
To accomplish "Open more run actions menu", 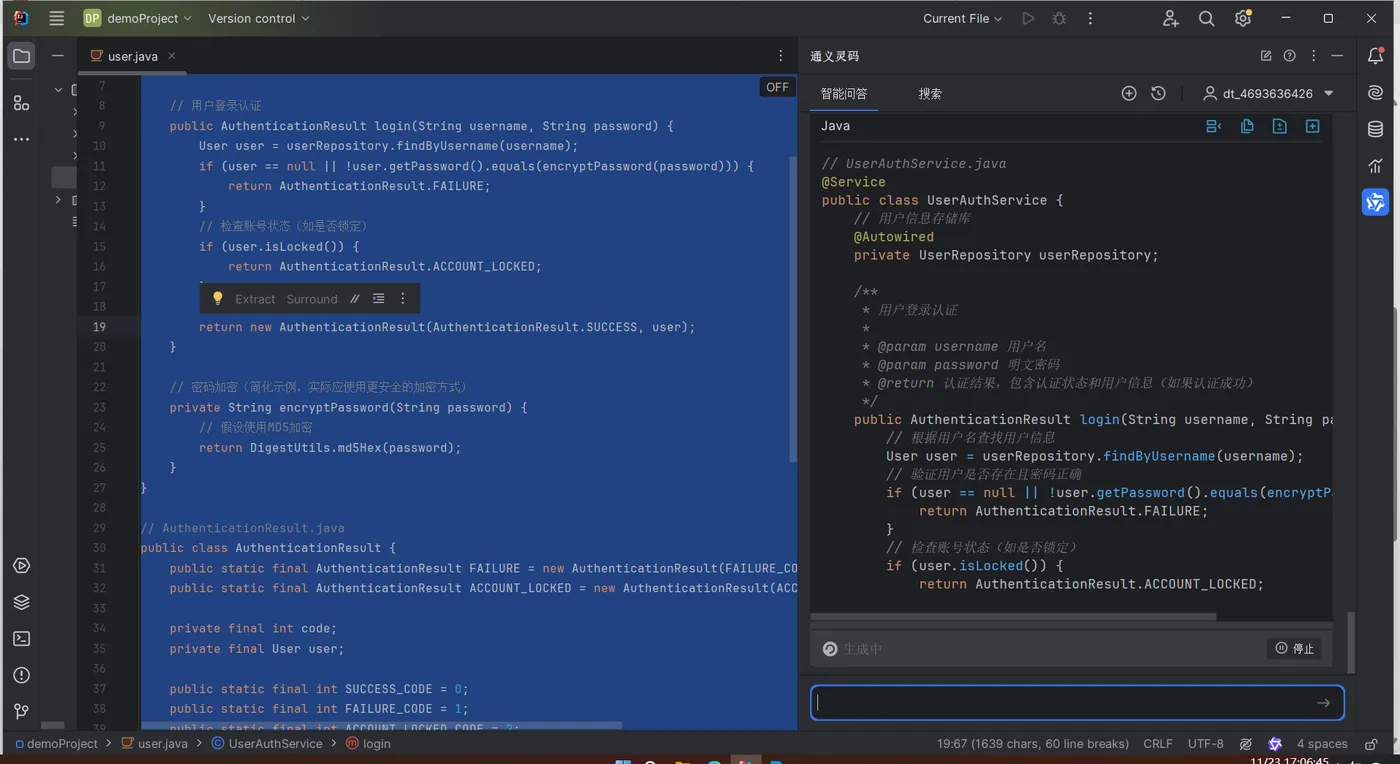I will (1090, 18).
